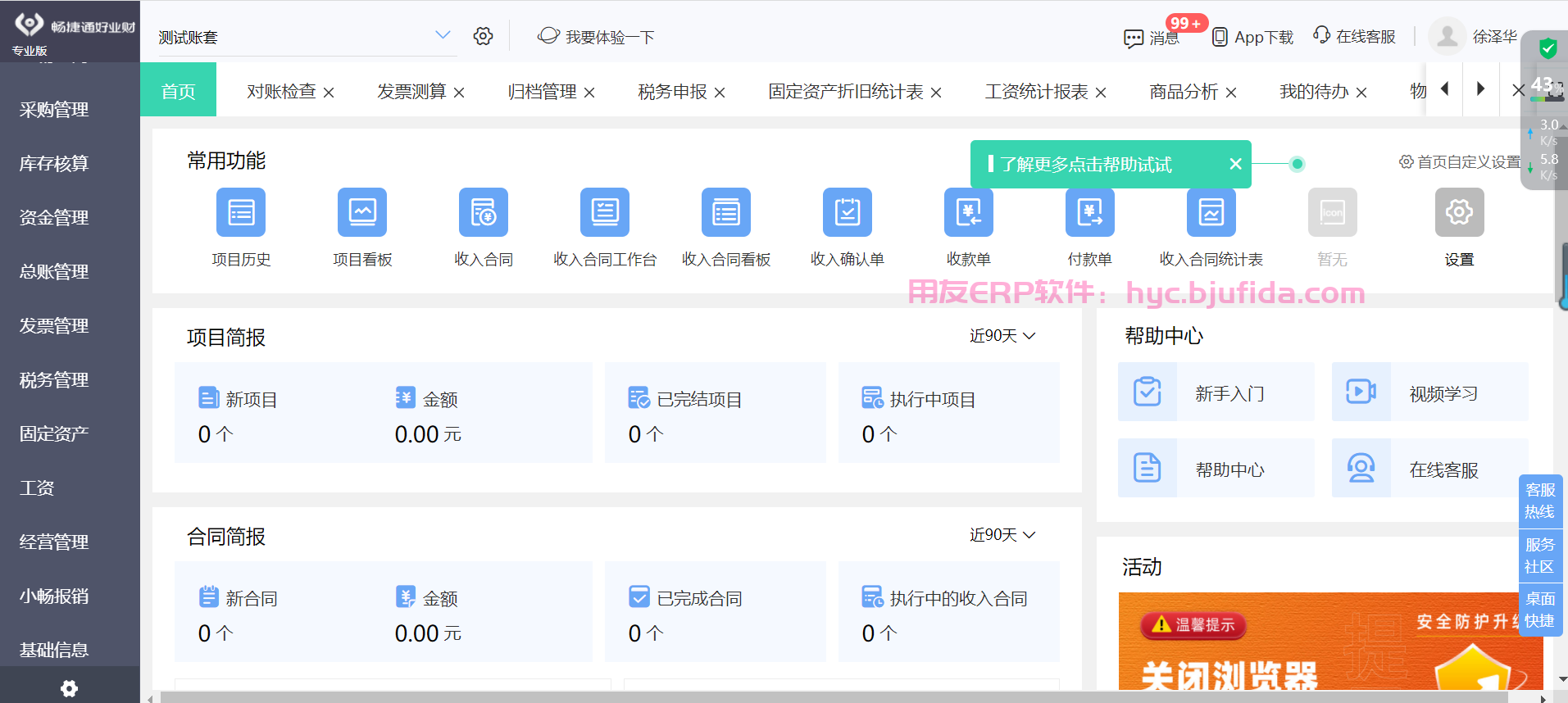
Task: Close the 工资统计报表 tab
Action: click(x=1101, y=93)
